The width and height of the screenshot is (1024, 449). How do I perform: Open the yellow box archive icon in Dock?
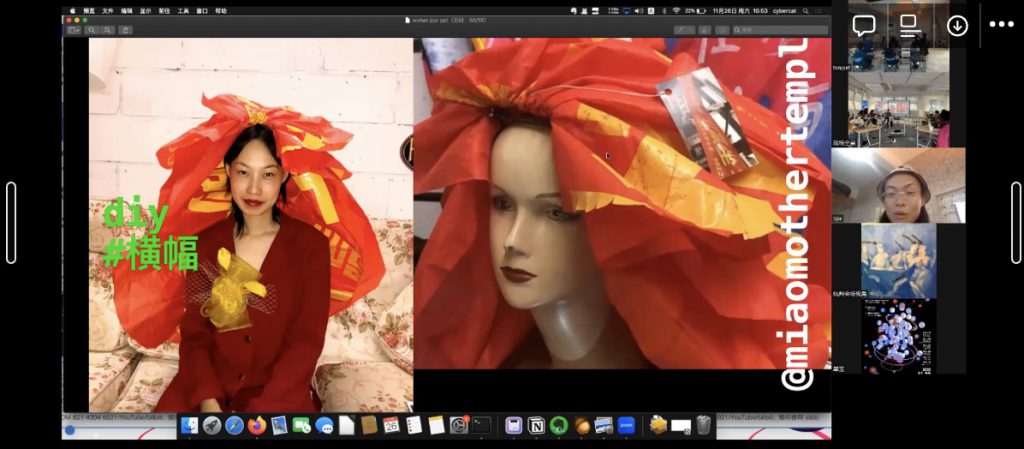click(x=658, y=426)
